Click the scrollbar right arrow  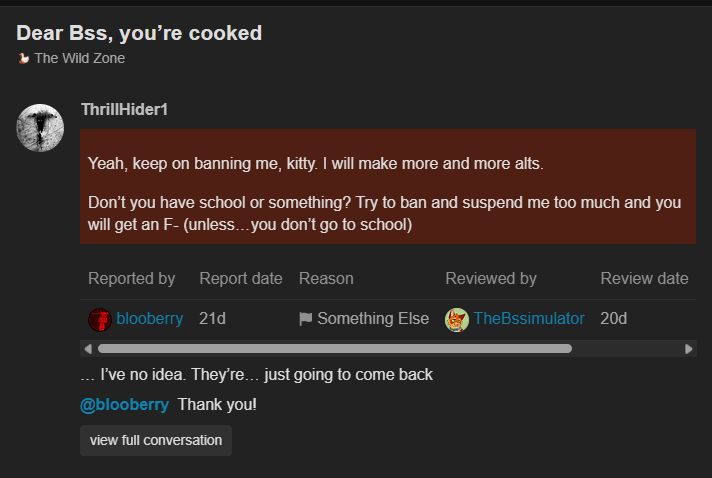tap(688, 349)
